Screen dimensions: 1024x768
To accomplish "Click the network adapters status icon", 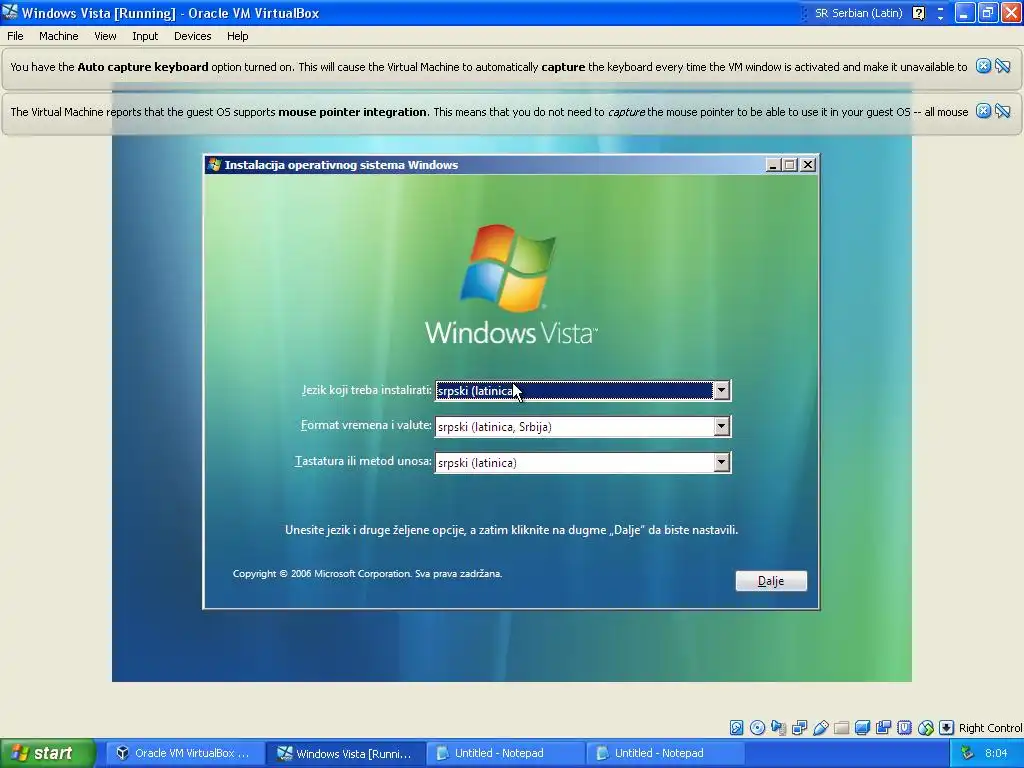I will 799,728.
